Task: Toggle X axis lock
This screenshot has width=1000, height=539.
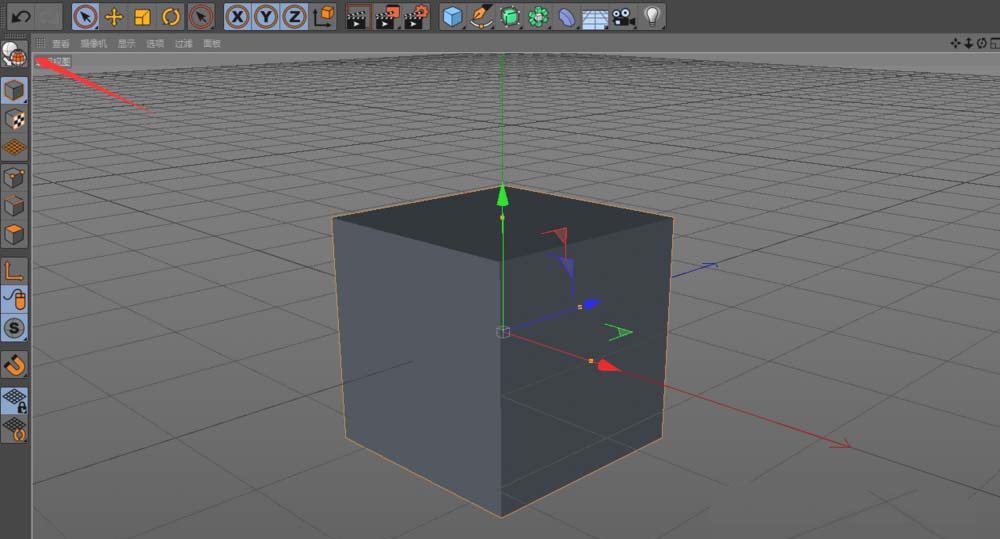Action: coord(237,16)
